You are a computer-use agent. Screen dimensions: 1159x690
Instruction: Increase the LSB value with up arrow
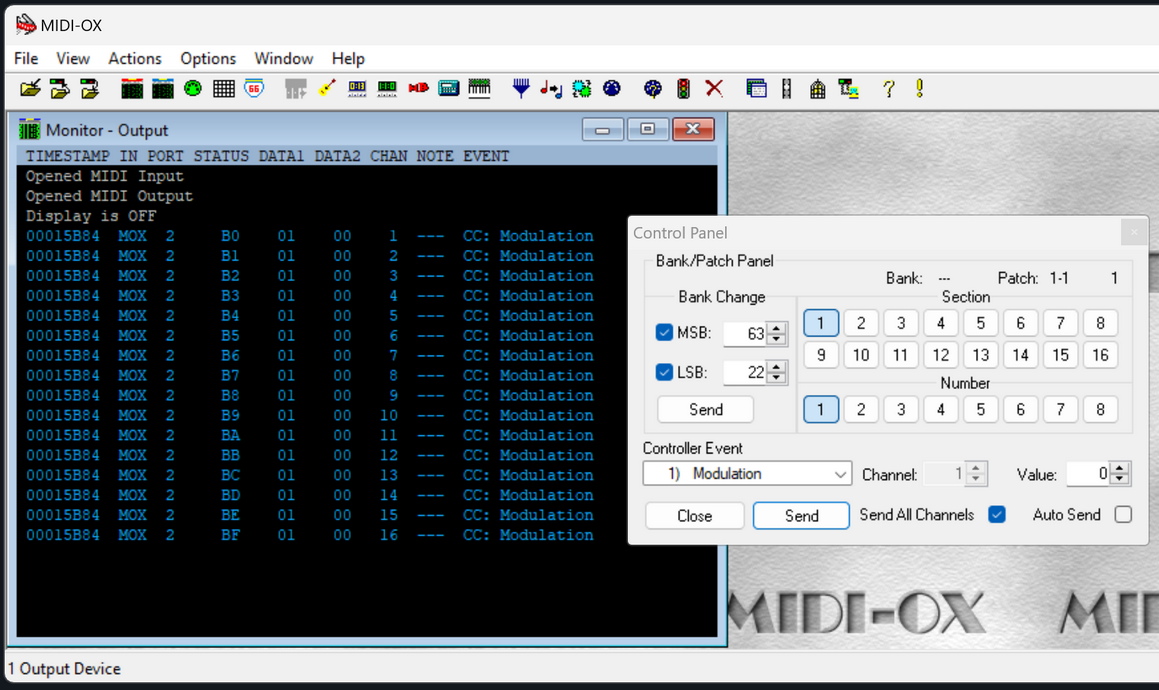pyautogui.click(x=776, y=367)
